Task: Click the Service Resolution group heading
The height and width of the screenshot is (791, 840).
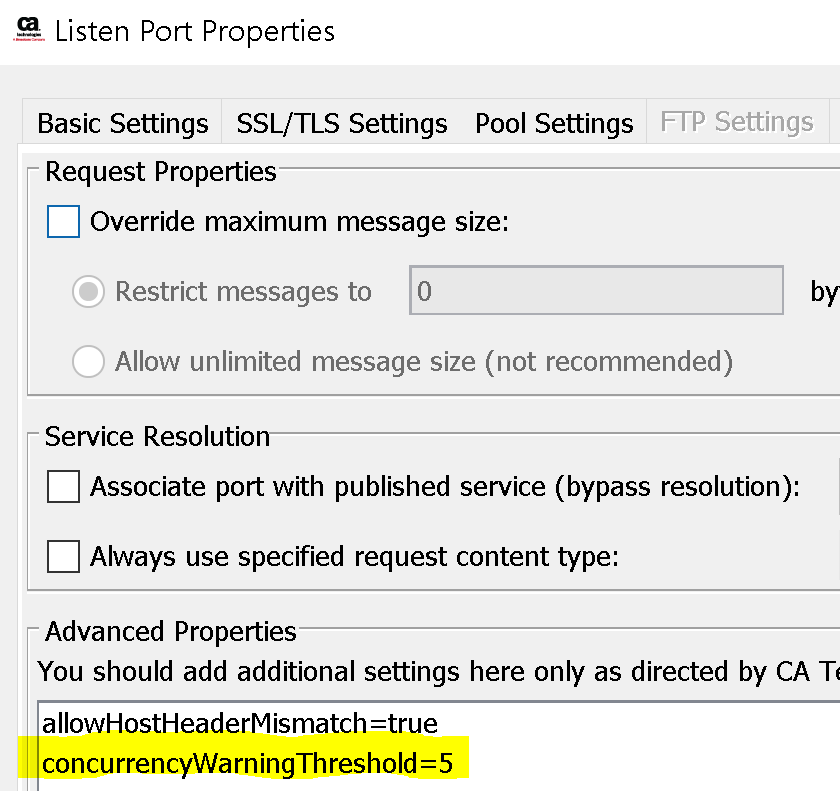Action: (157, 437)
